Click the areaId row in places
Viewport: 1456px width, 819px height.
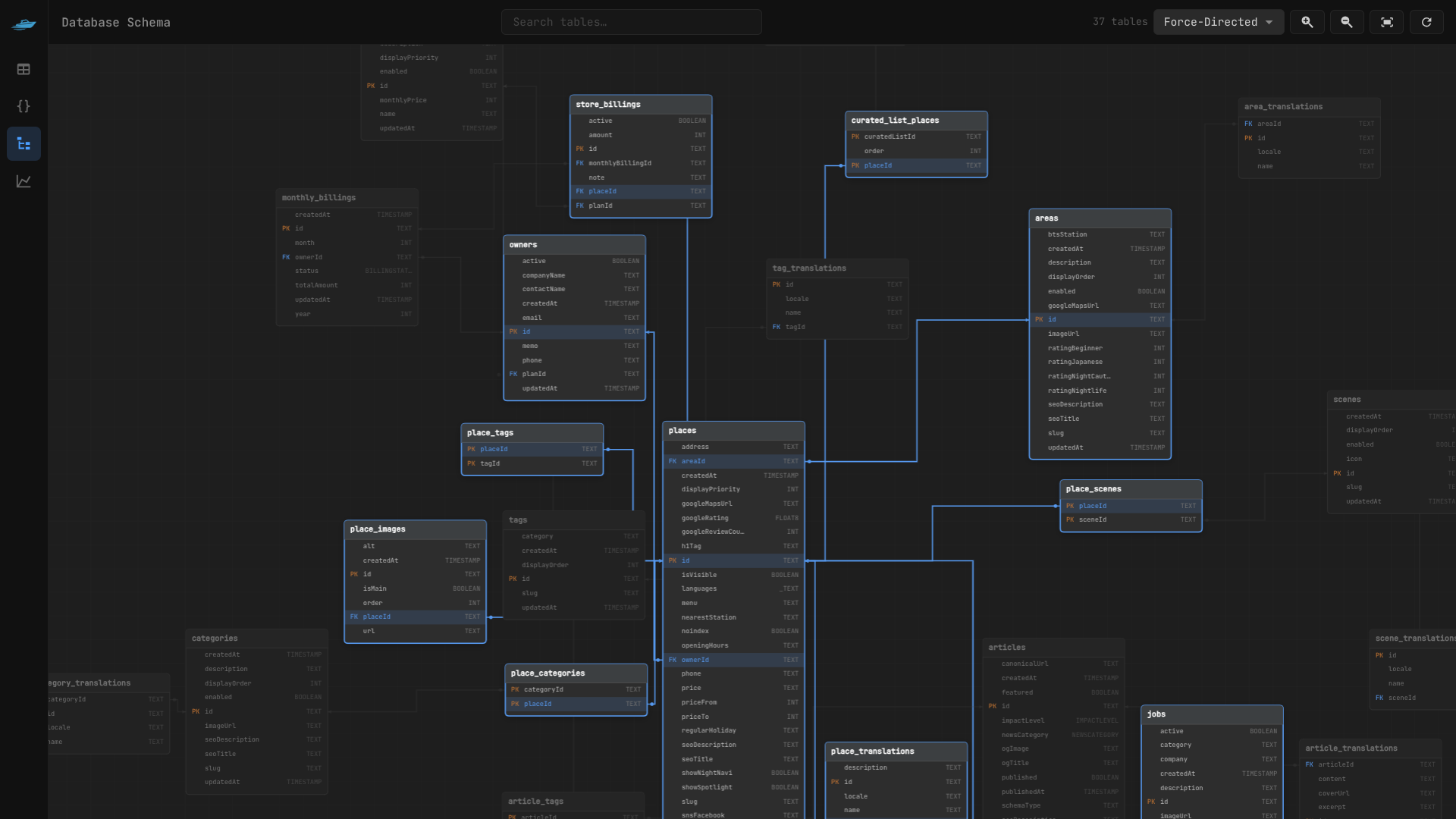tap(733, 461)
